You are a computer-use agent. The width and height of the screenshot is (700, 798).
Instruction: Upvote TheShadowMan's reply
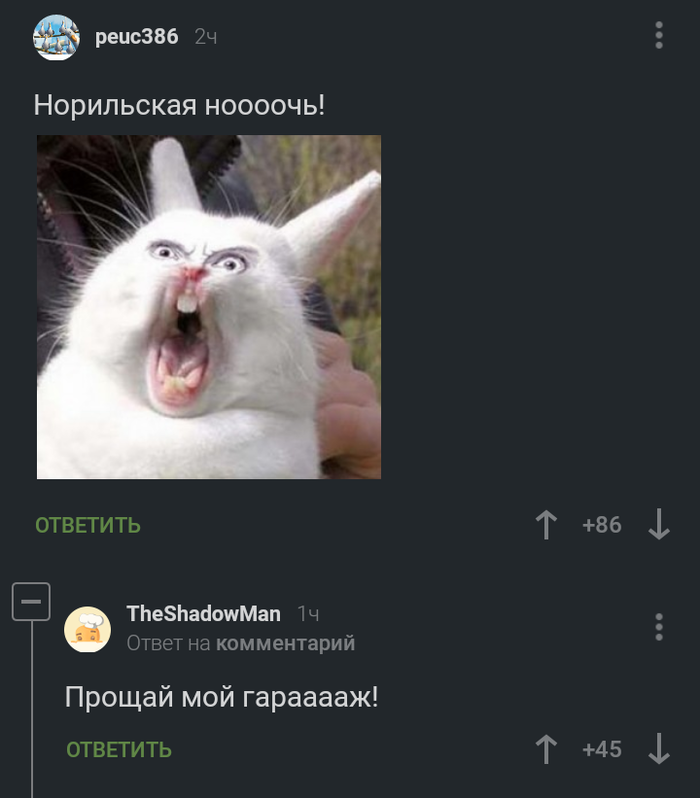coord(546,749)
